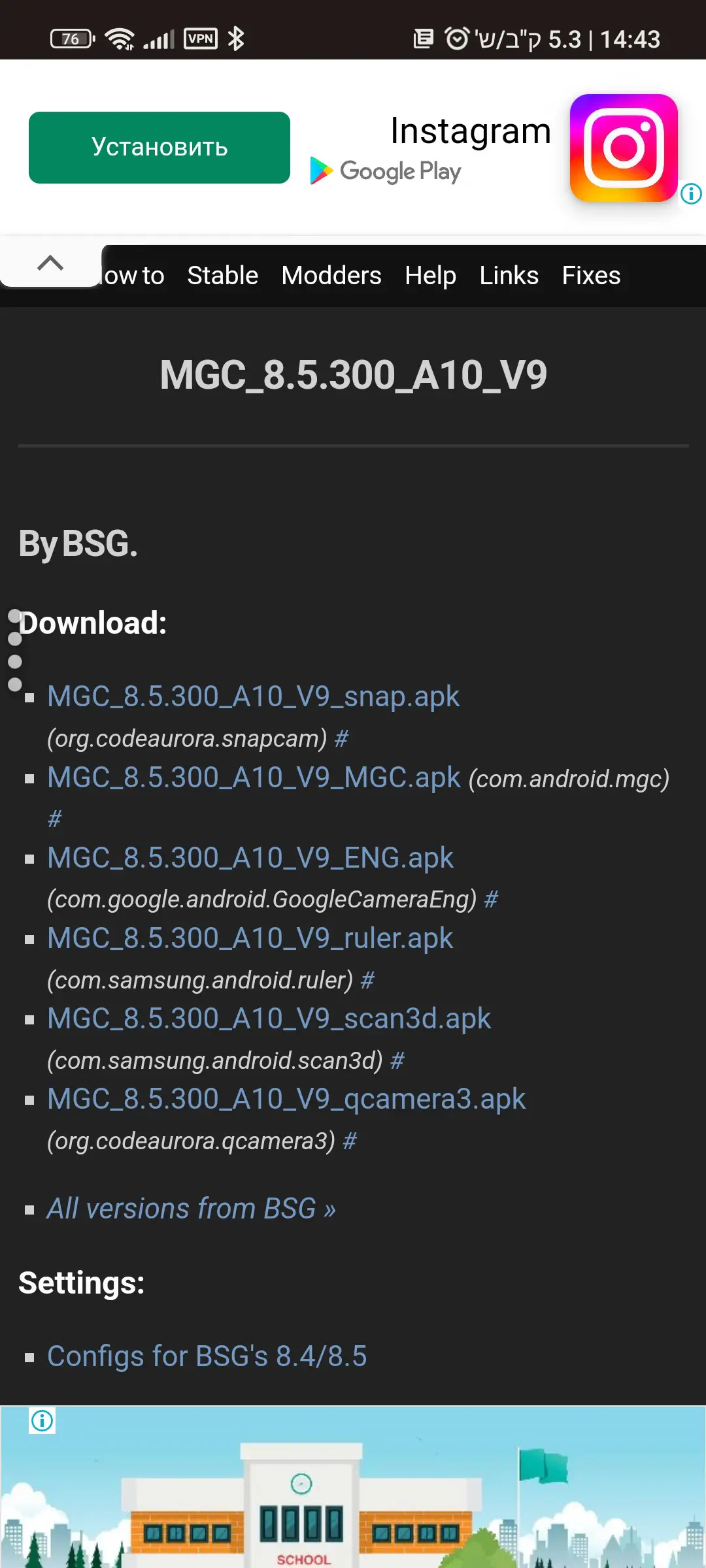The image size is (706, 1568).
Task: Tap the school building ad banner
Action: pos(353,1496)
